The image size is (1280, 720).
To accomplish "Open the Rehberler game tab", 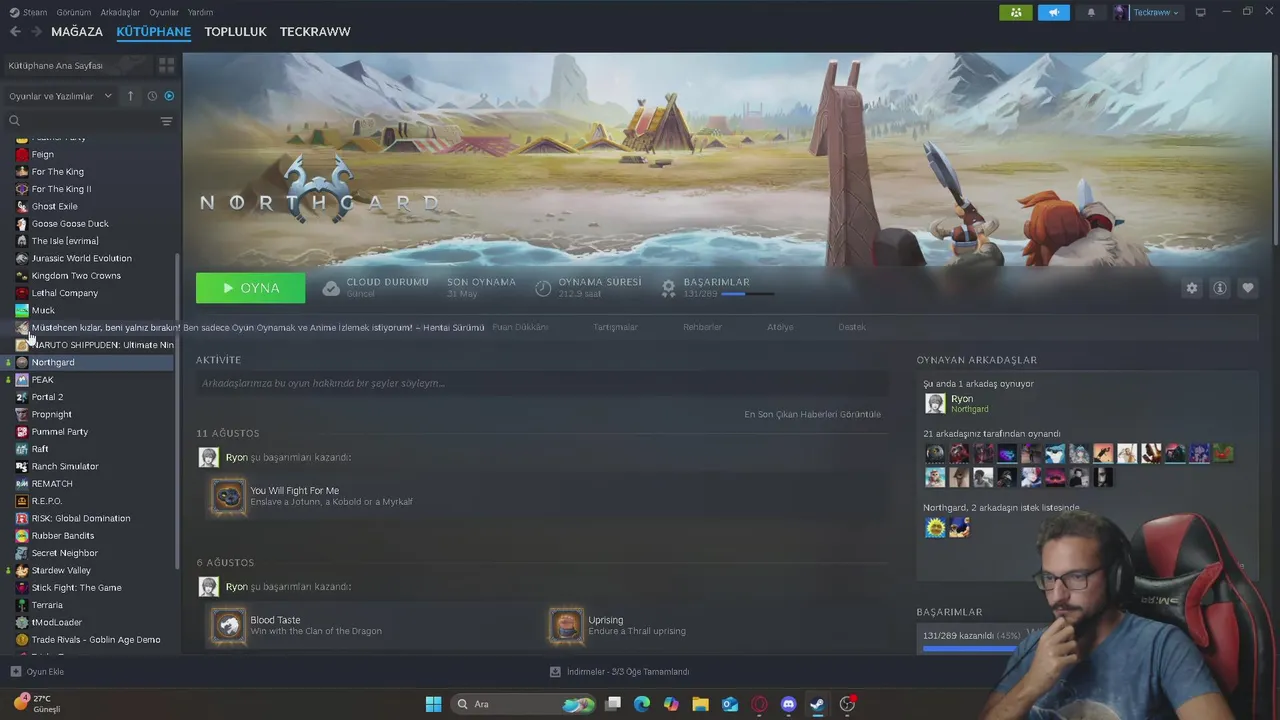I will pyautogui.click(x=702, y=327).
